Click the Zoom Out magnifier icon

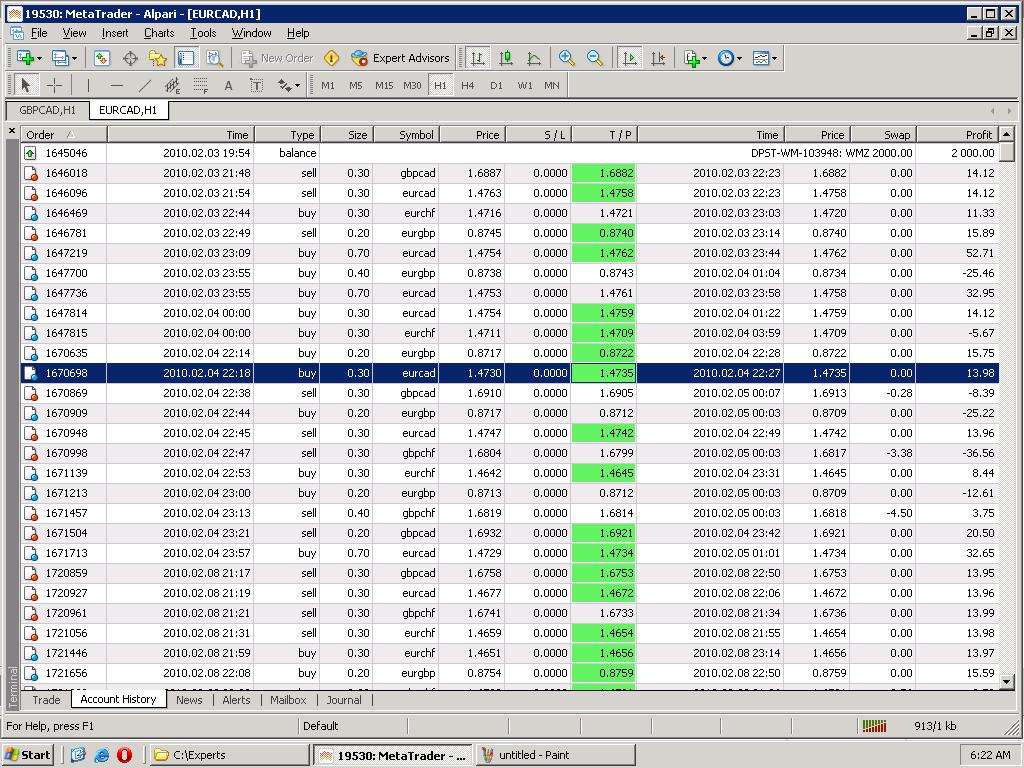(x=595, y=58)
